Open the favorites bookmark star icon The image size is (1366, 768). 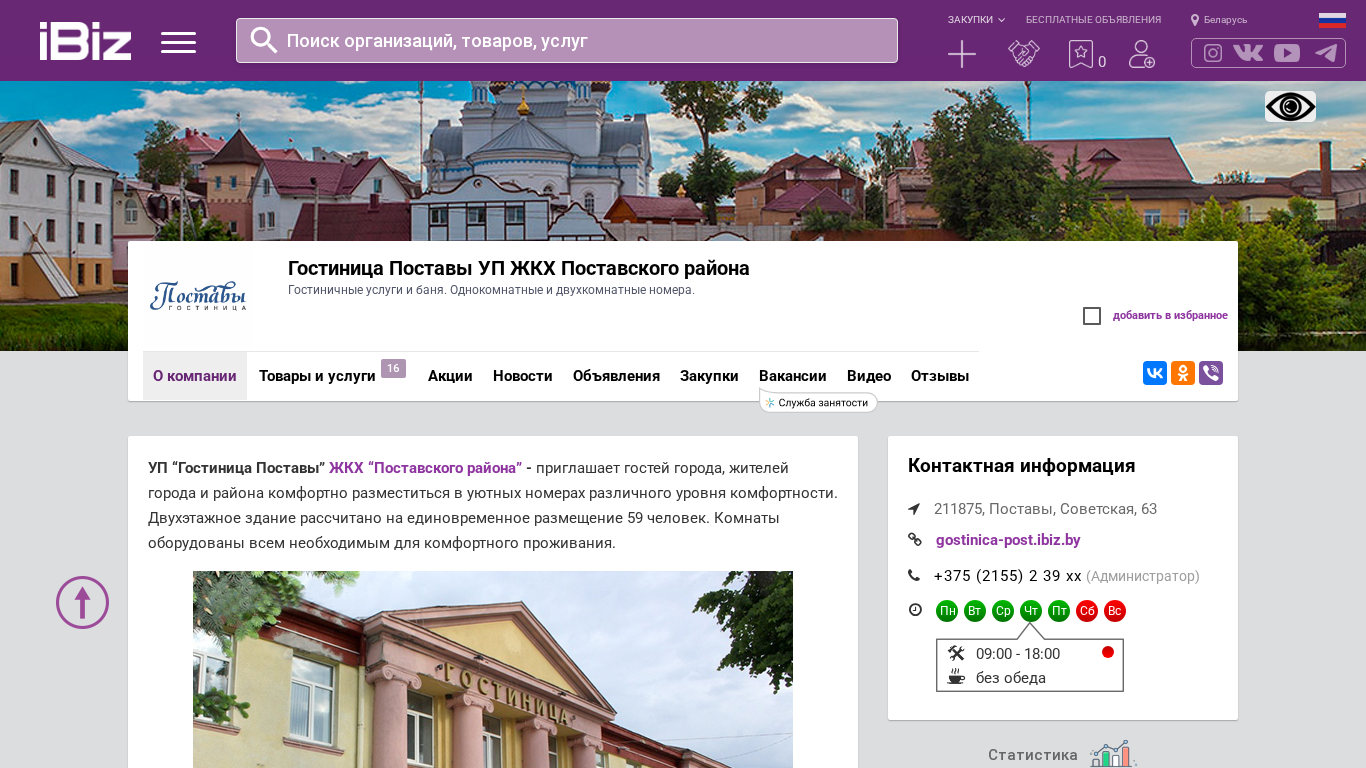click(1081, 54)
